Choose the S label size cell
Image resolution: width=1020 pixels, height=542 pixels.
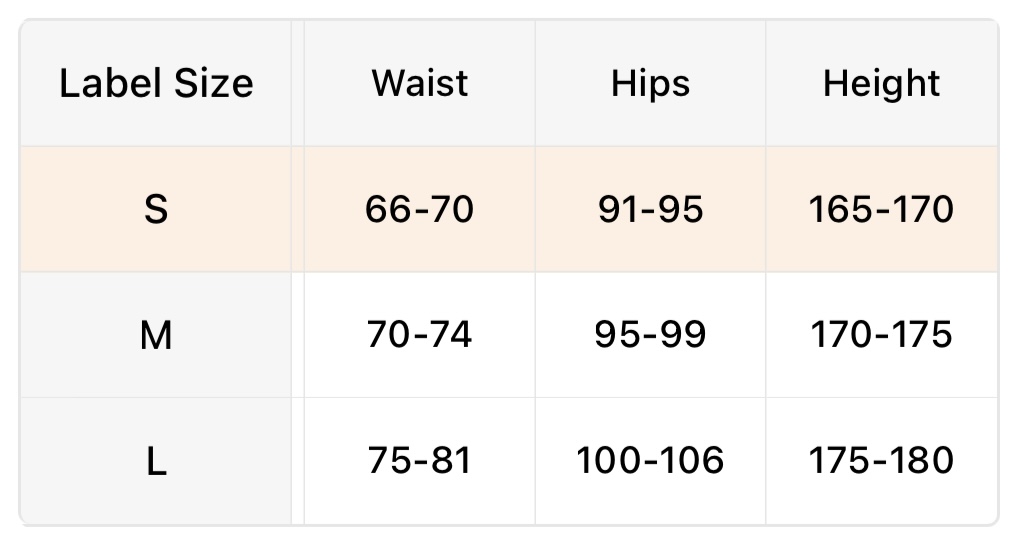coord(156,210)
